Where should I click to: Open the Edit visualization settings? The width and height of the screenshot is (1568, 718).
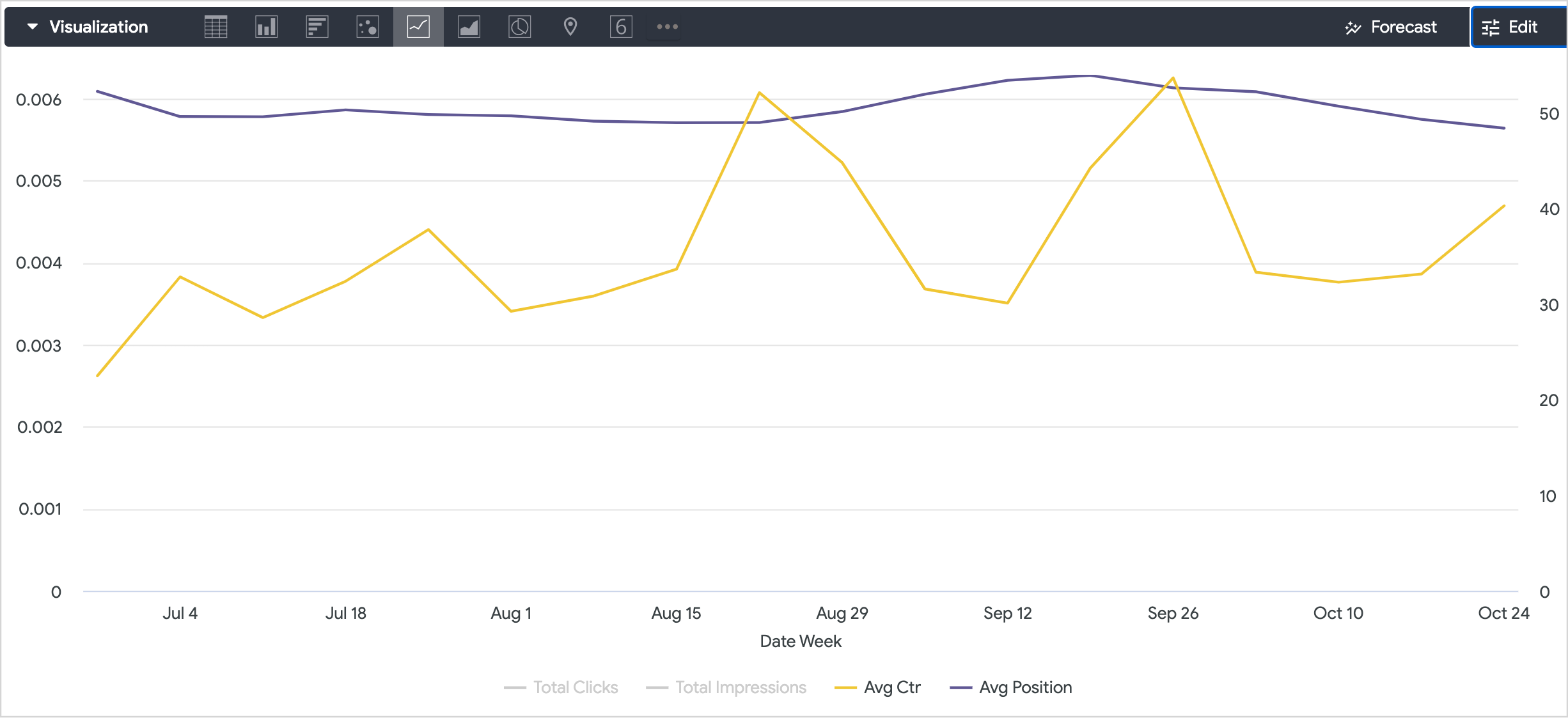(1510, 27)
